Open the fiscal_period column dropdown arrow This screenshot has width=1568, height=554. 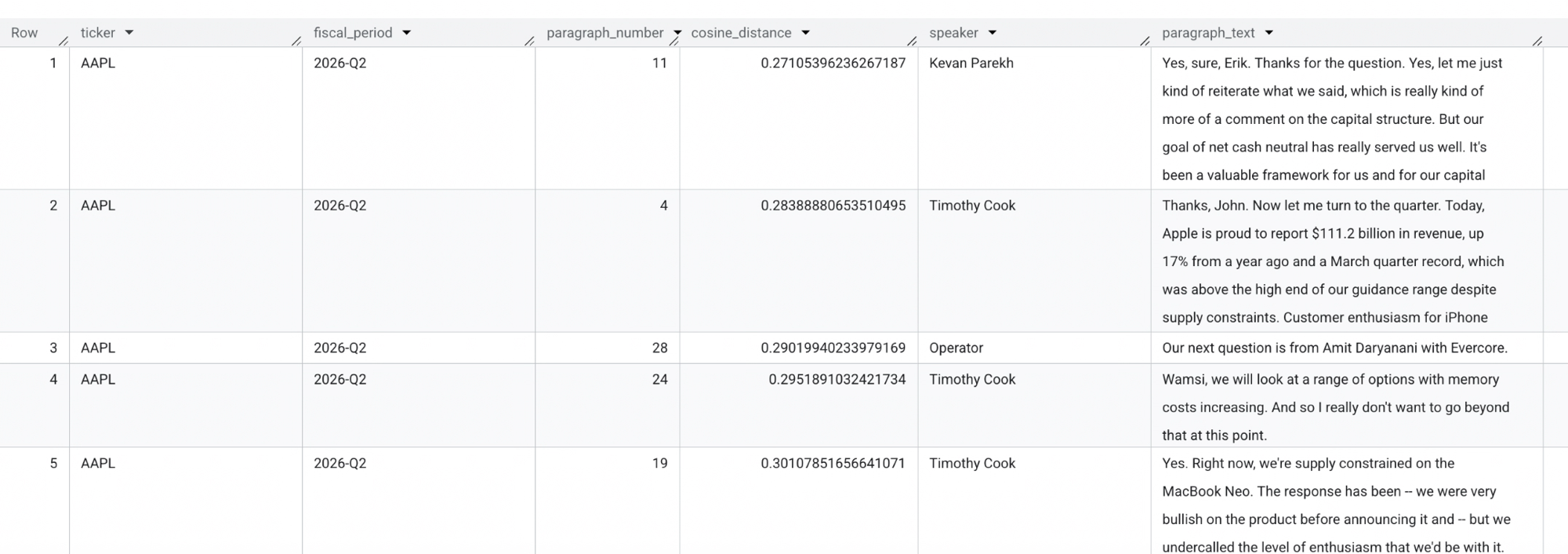click(x=406, y=33)
